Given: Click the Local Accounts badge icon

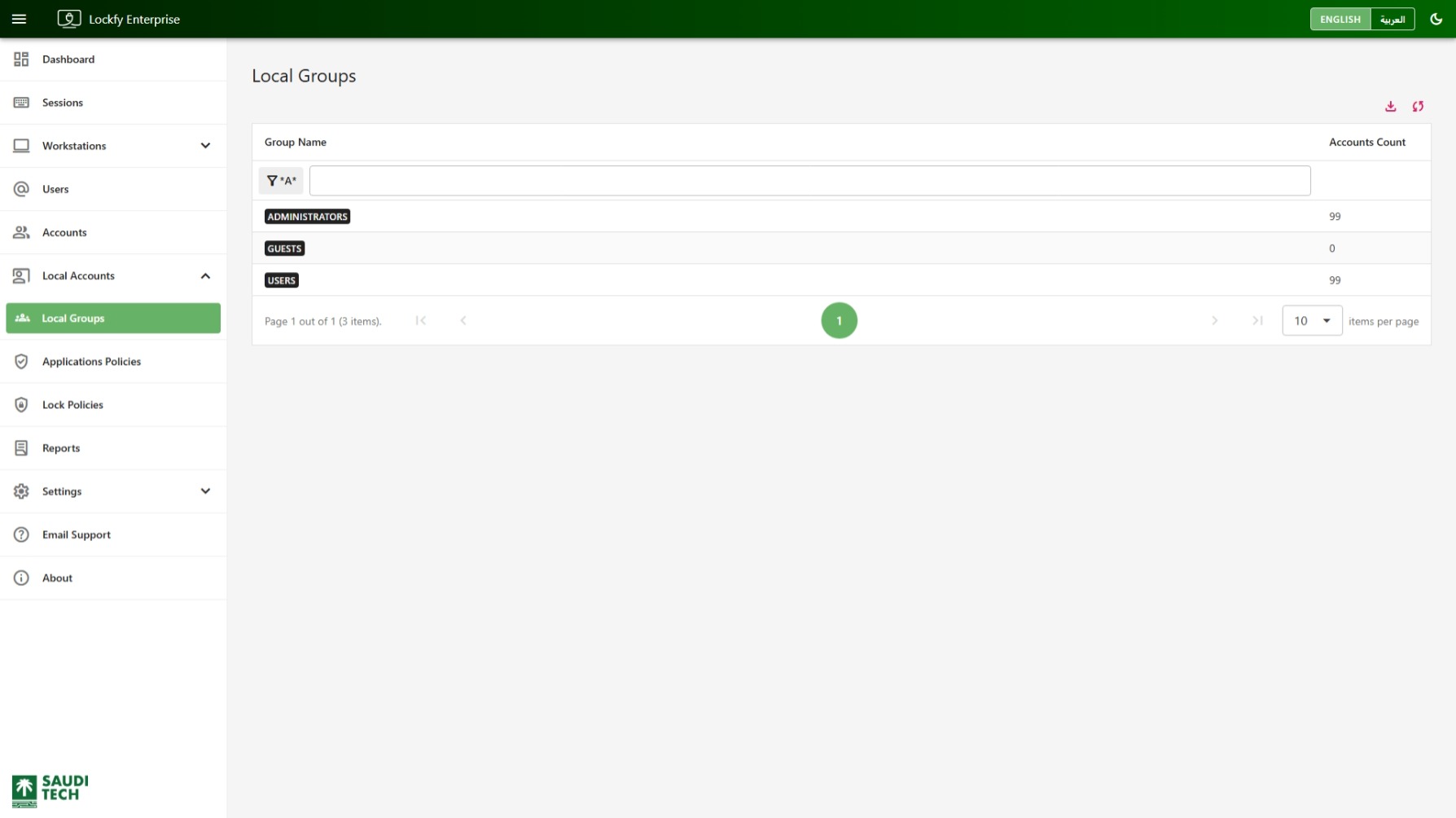Looking at the screenshot, I should (21, 275).
